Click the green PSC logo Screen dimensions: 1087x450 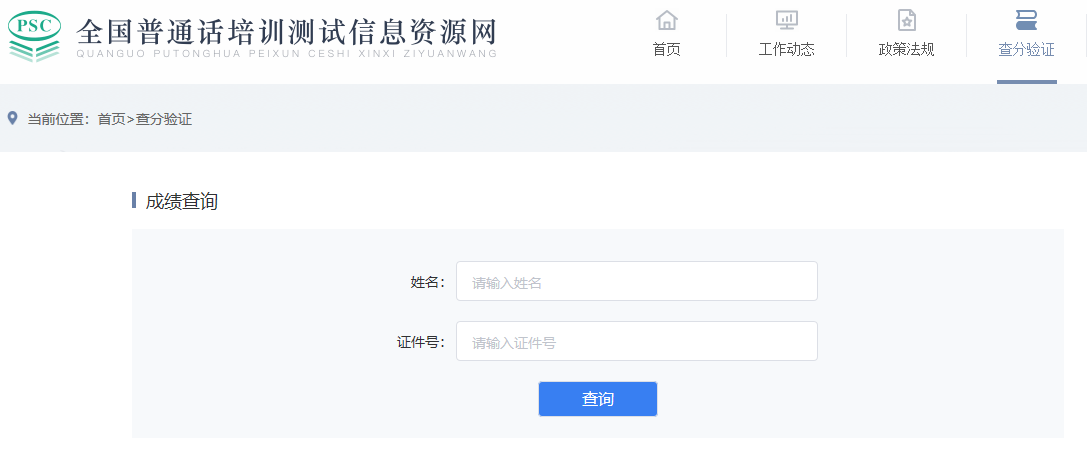point(34,38)
